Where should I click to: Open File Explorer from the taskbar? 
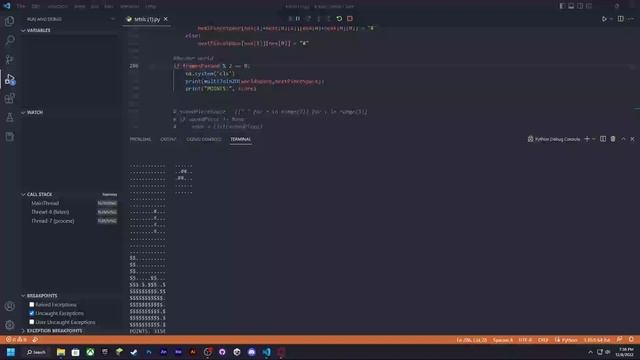[61, 352]
